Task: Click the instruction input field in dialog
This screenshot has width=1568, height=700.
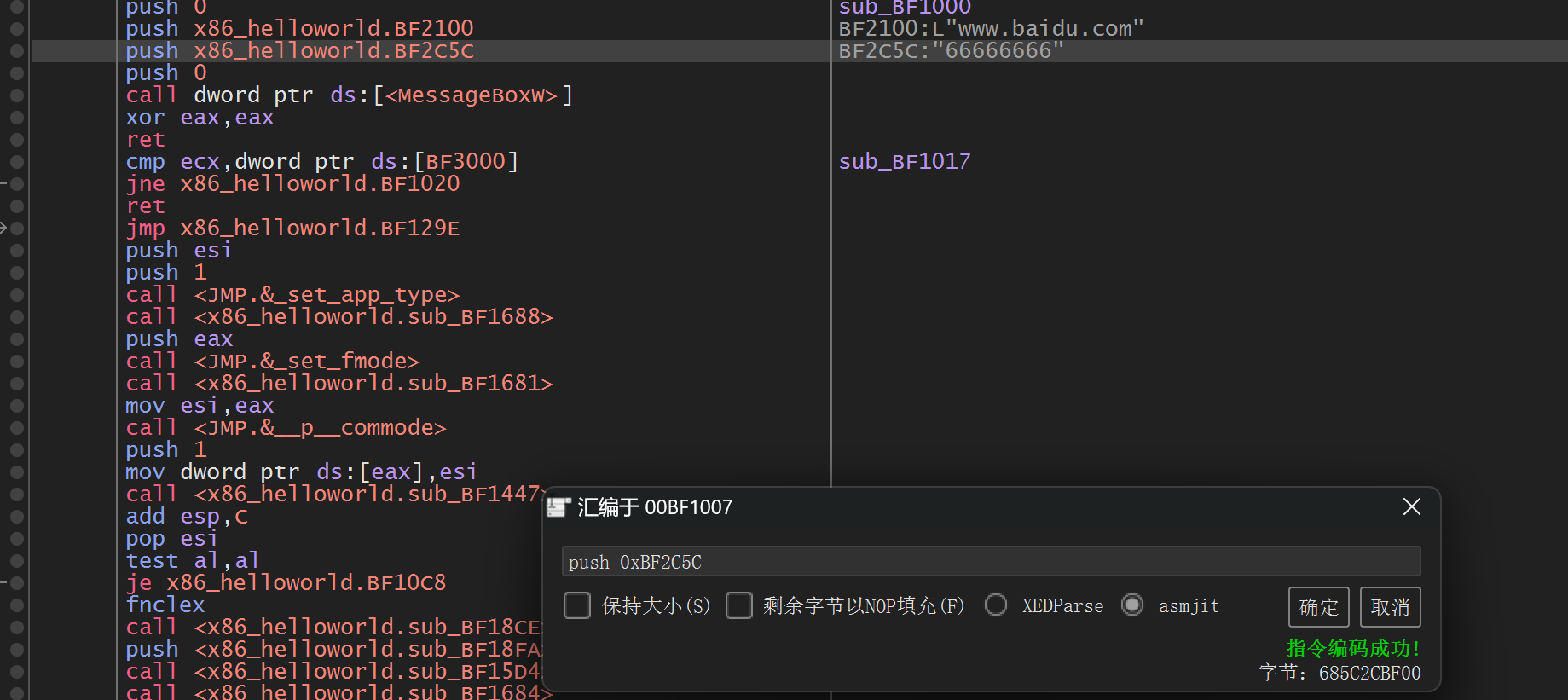Action: pyautogui.click(x=990, y=562)
